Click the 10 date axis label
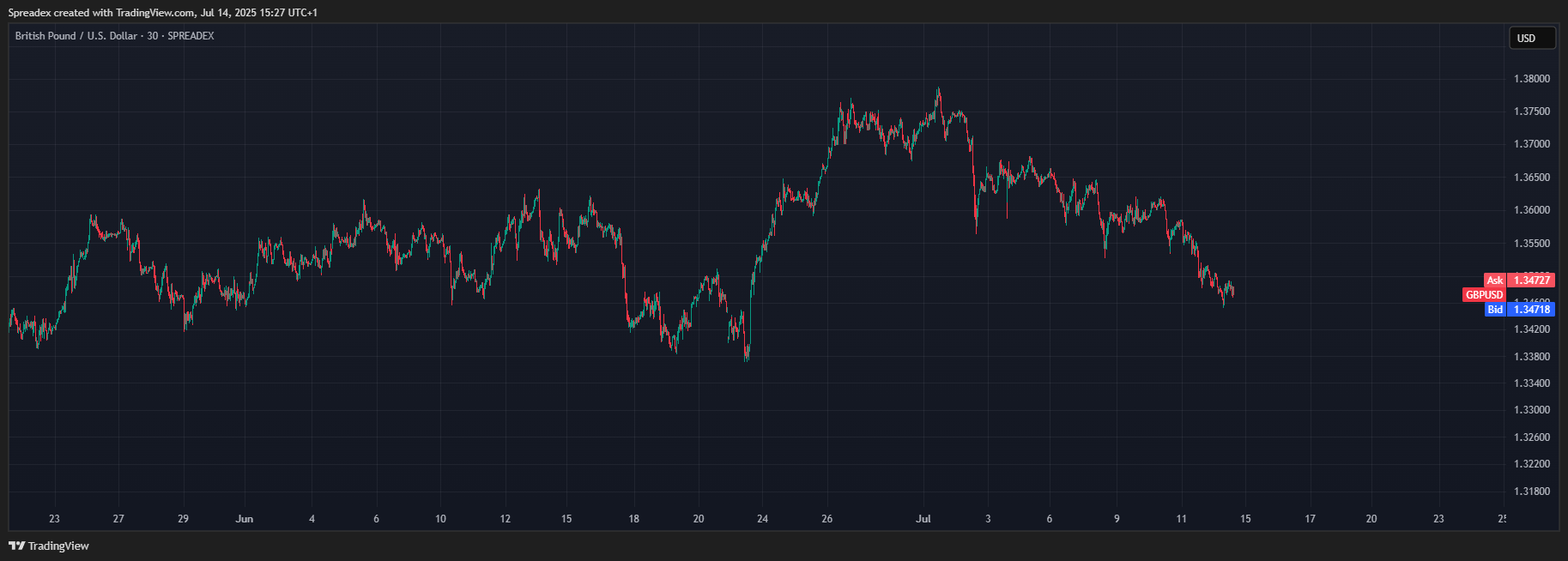1568x561 pixels. [x=440, y=519]
